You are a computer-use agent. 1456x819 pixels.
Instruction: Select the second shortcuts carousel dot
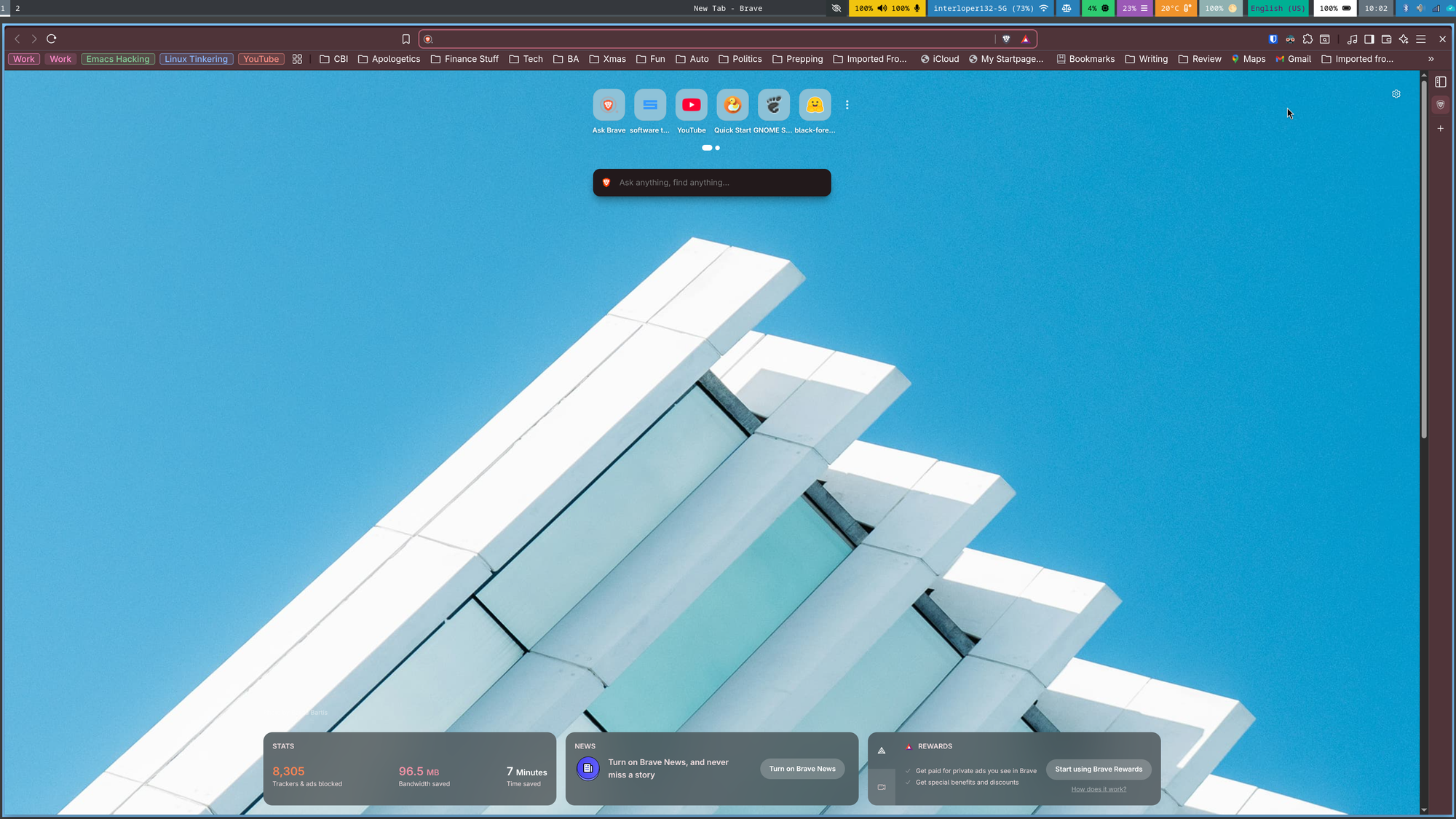pos(717,148)
